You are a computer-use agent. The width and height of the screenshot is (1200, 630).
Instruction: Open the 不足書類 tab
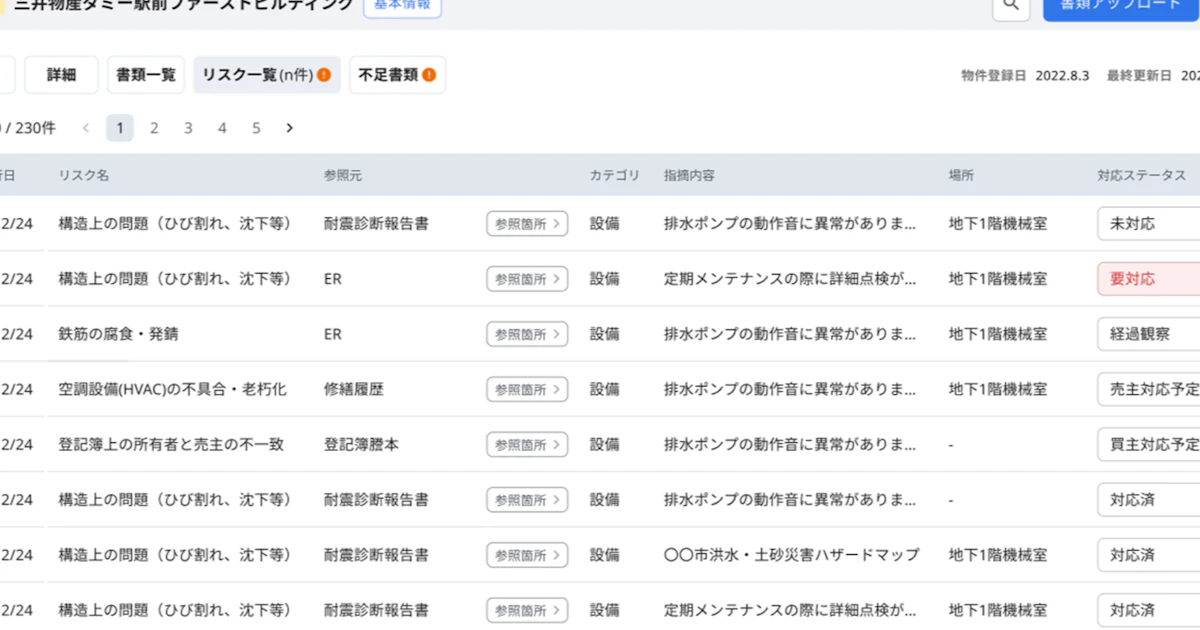pyautogui.click(x=397, y=75)
